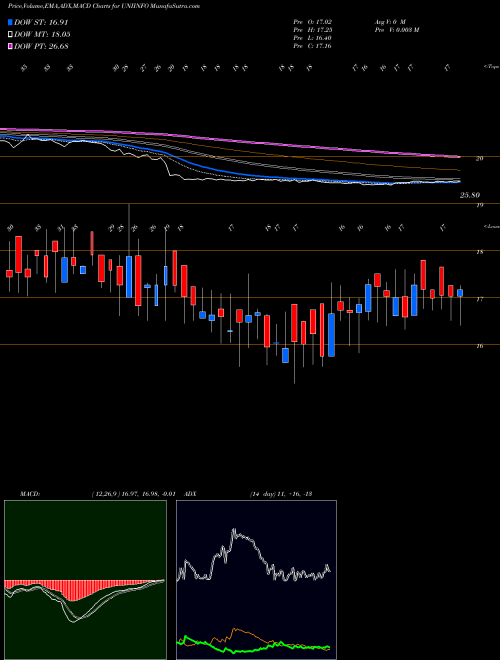Click the 25.80 price label
Screen dimensions: 500x660
point(470,195)
